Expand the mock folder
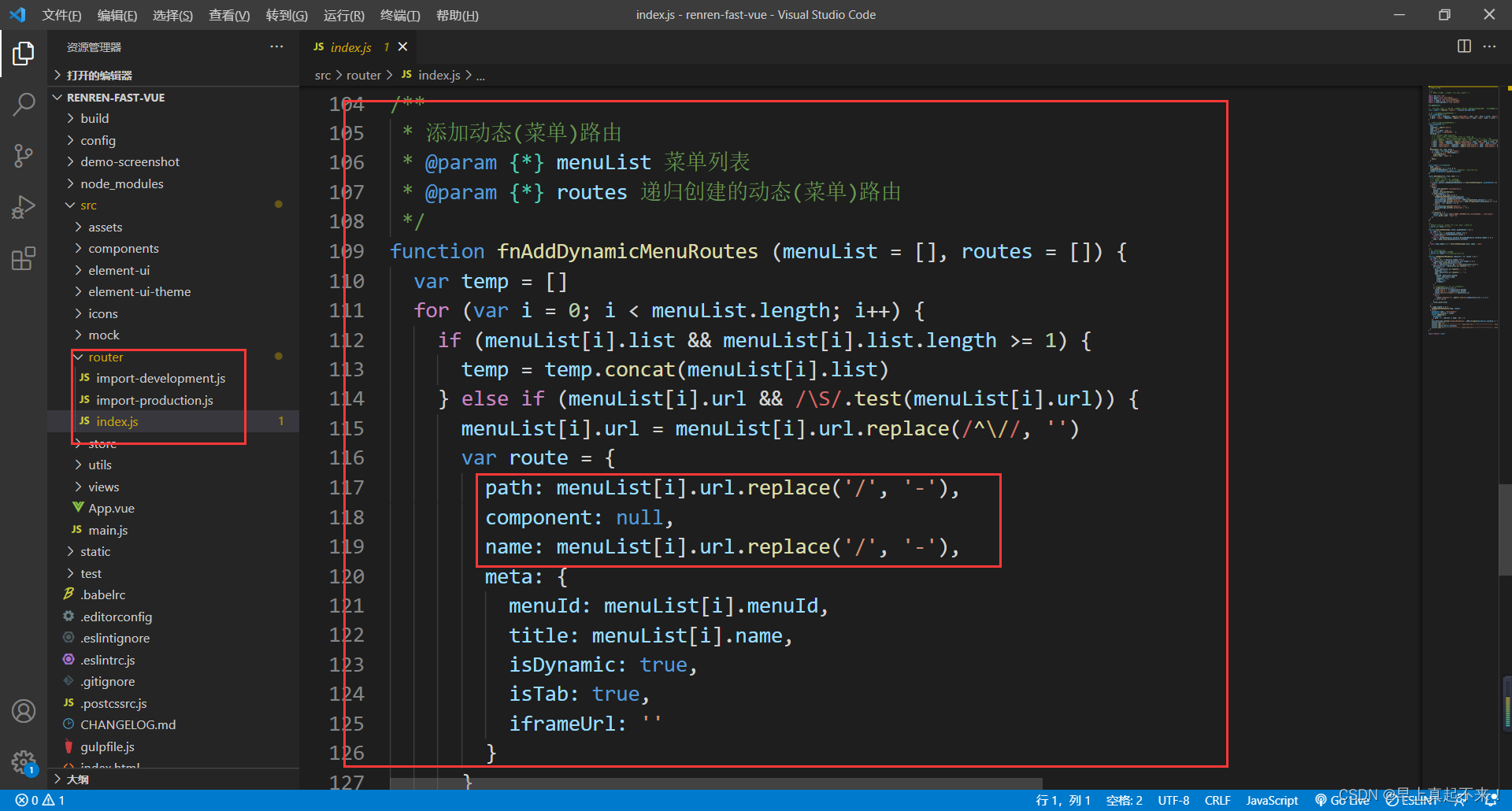Viewport: 1512px width, 811px height. click(x=104, y=335)
